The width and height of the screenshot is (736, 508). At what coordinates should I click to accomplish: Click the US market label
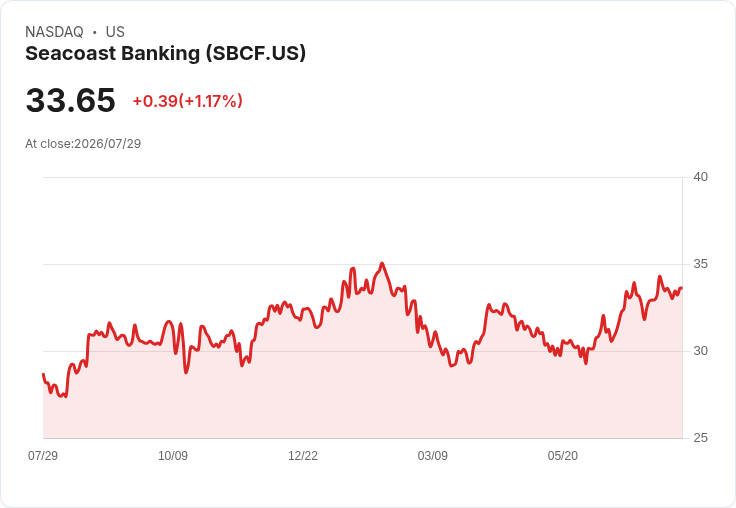[x=115, y=32]
